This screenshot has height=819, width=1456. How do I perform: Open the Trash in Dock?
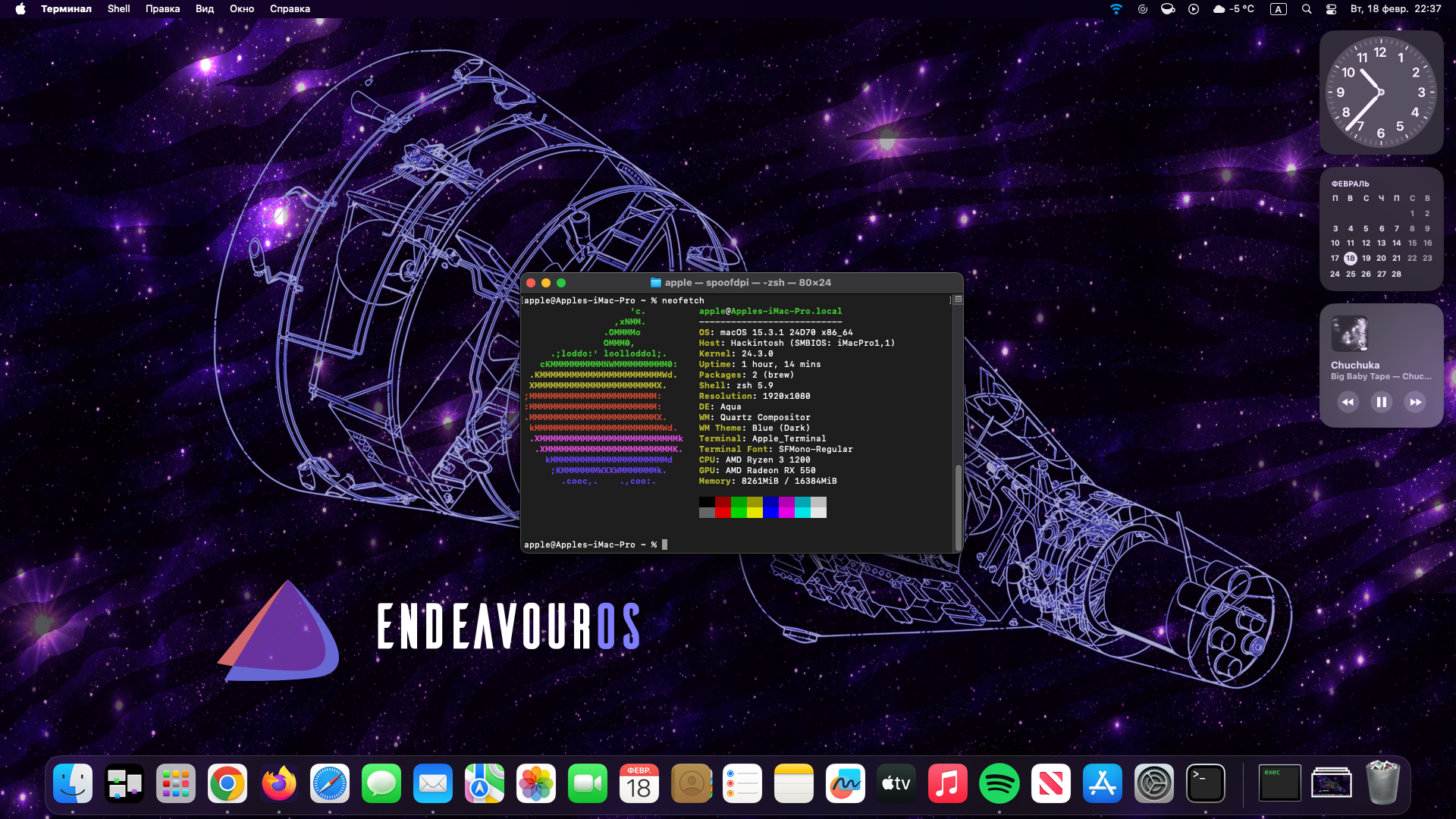[x=1382, y=783]
